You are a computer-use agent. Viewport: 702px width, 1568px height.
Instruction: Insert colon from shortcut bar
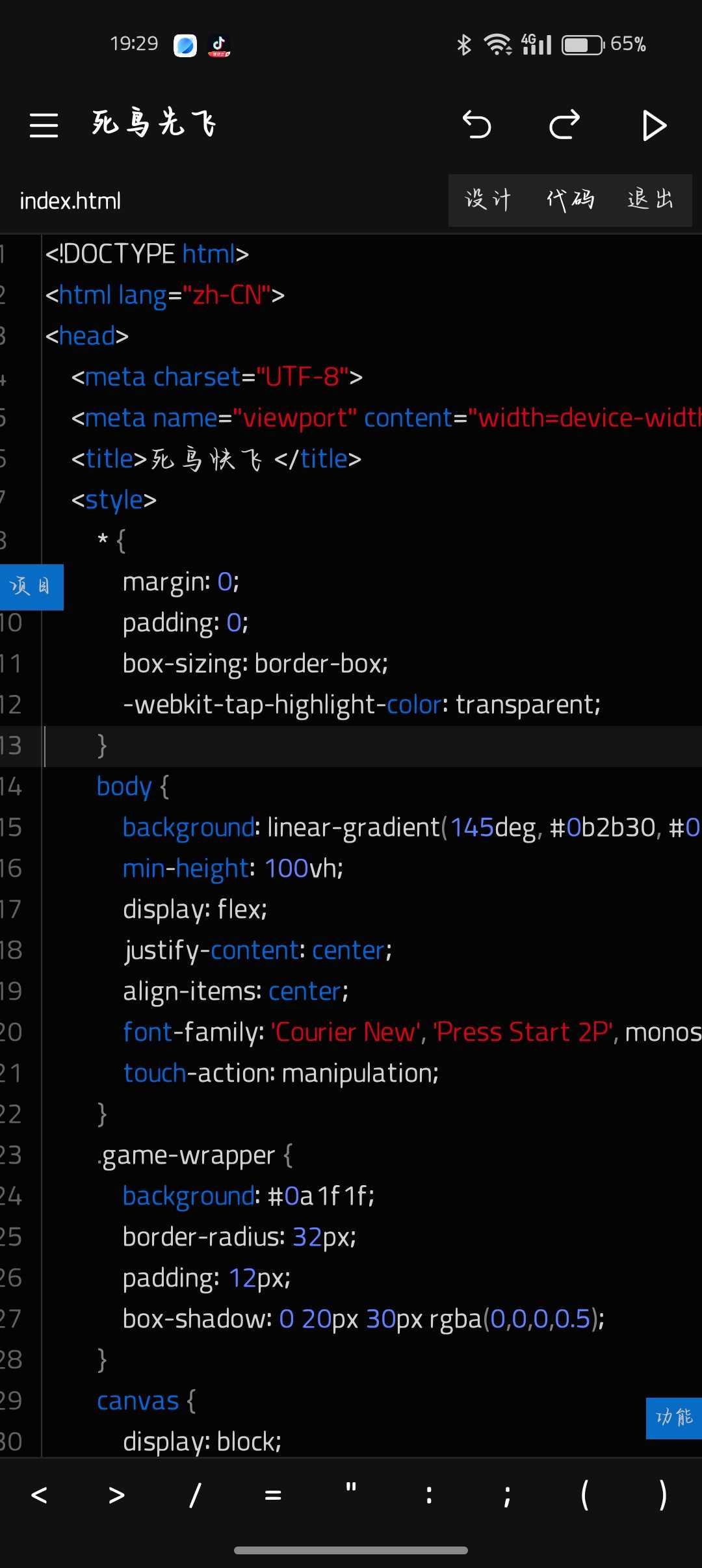click(429, 1495)
